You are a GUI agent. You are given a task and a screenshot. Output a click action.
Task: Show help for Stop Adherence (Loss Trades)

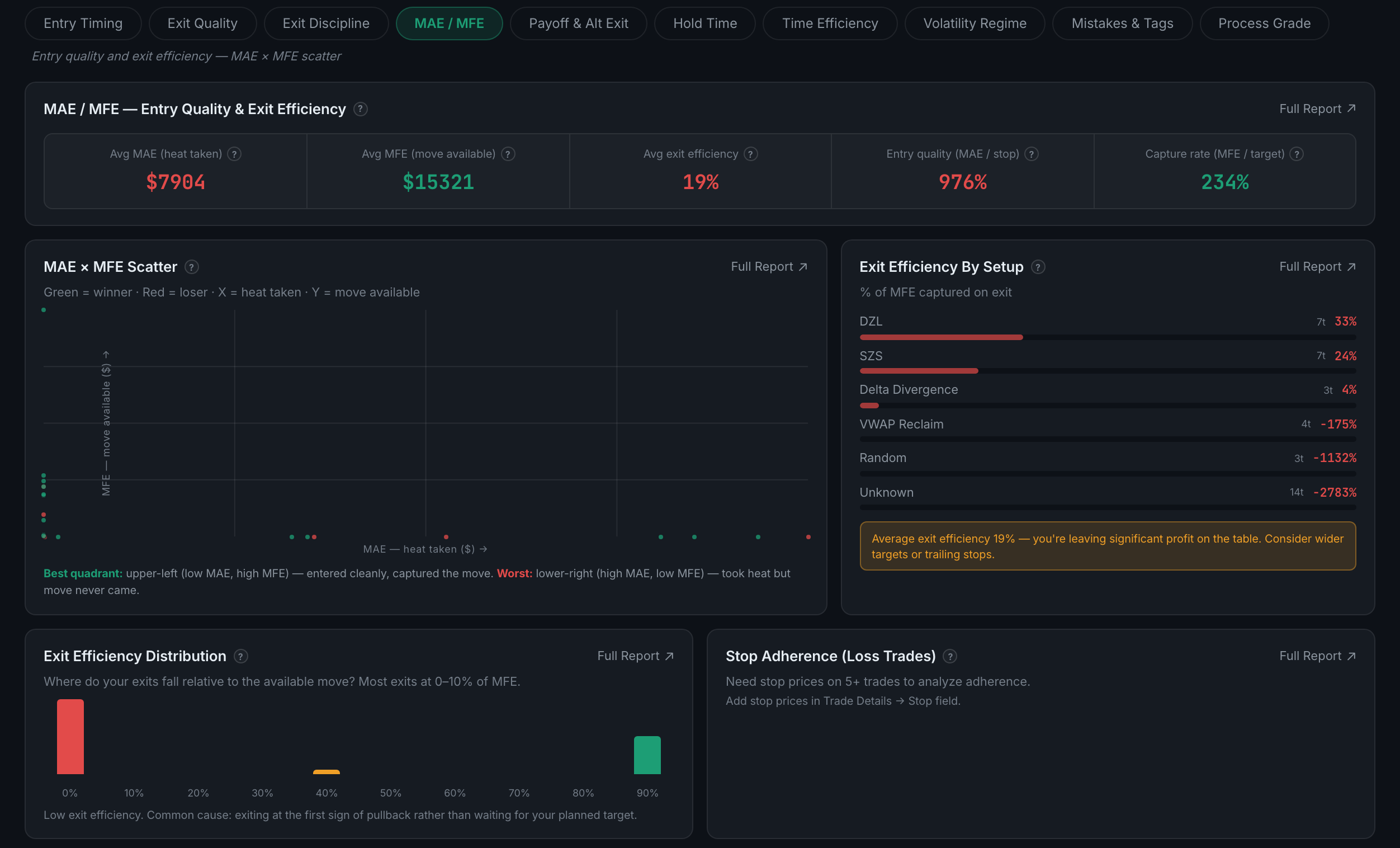click(x=950, y=657)
